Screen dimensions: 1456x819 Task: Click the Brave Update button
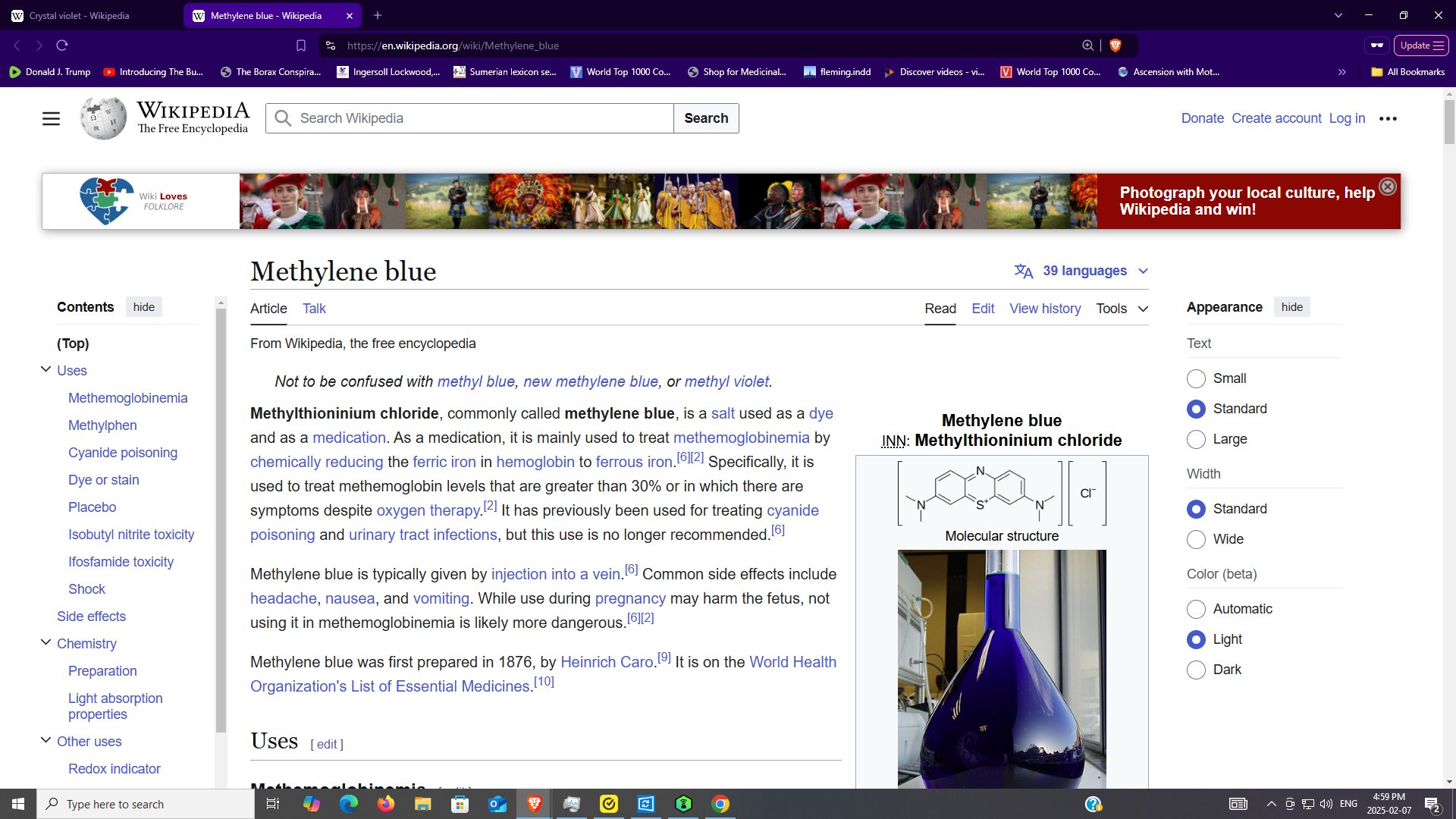click(1421, 45)
